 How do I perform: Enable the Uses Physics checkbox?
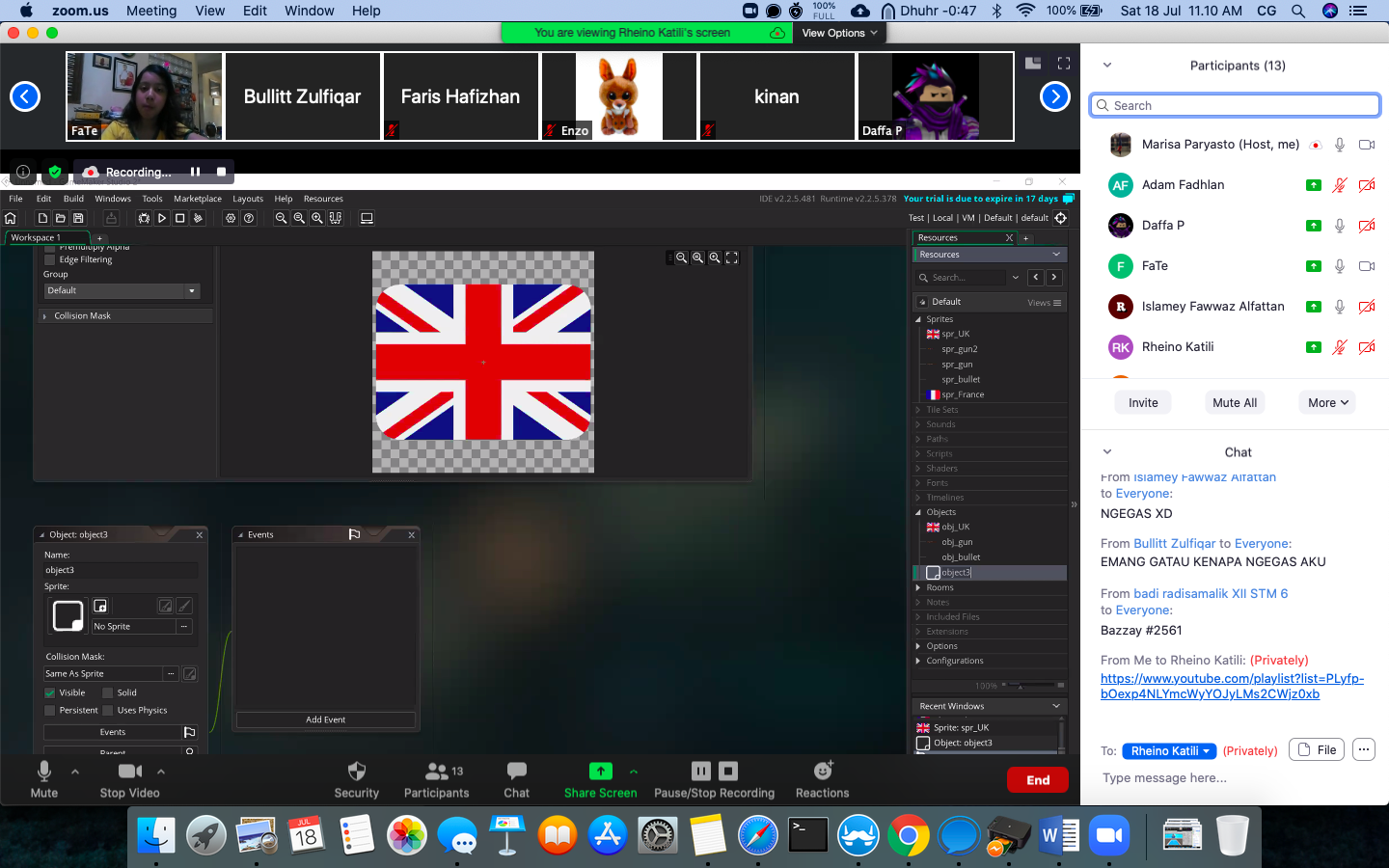pos(108,710)
